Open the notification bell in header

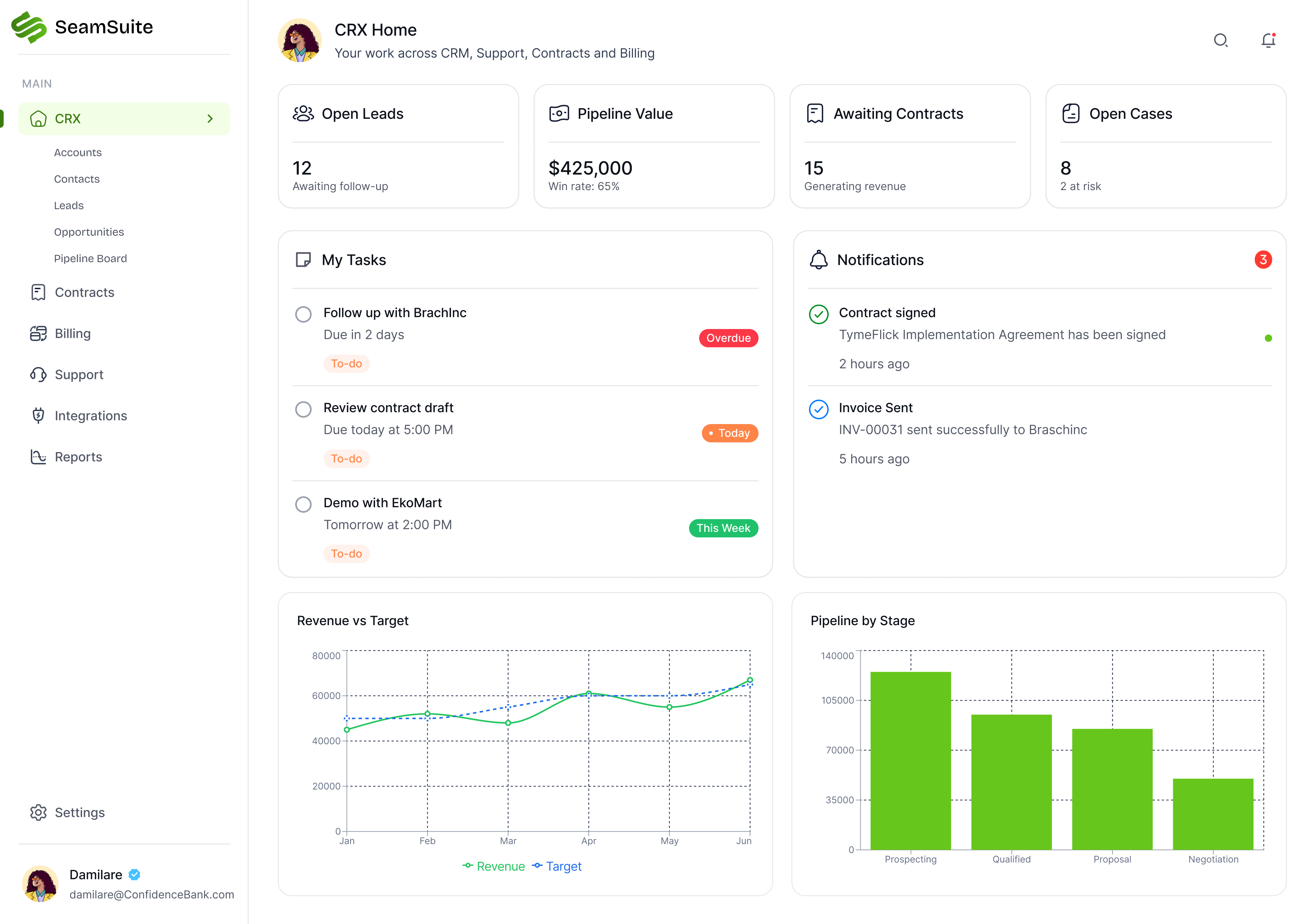coord(1268,40)
